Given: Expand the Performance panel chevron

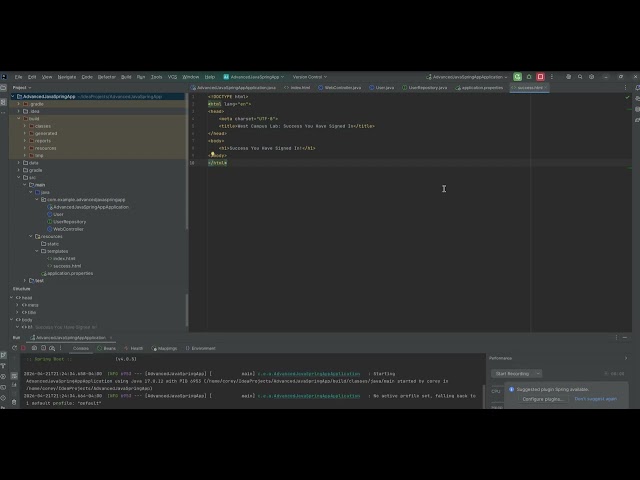Looking at the screenshot, I should [x=626, y=358].
